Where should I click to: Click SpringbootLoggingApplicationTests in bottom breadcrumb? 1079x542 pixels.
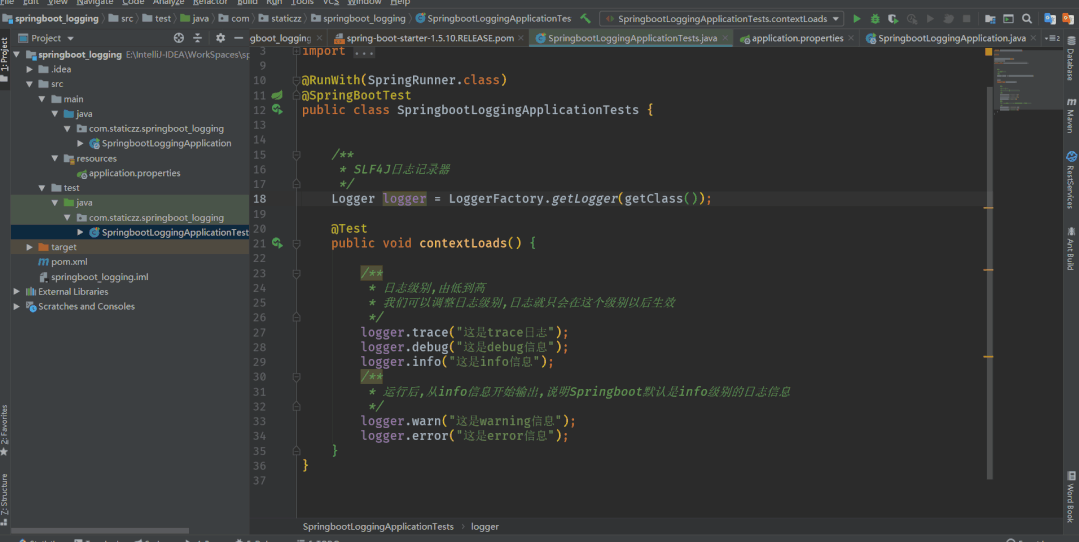coord(378,526)
